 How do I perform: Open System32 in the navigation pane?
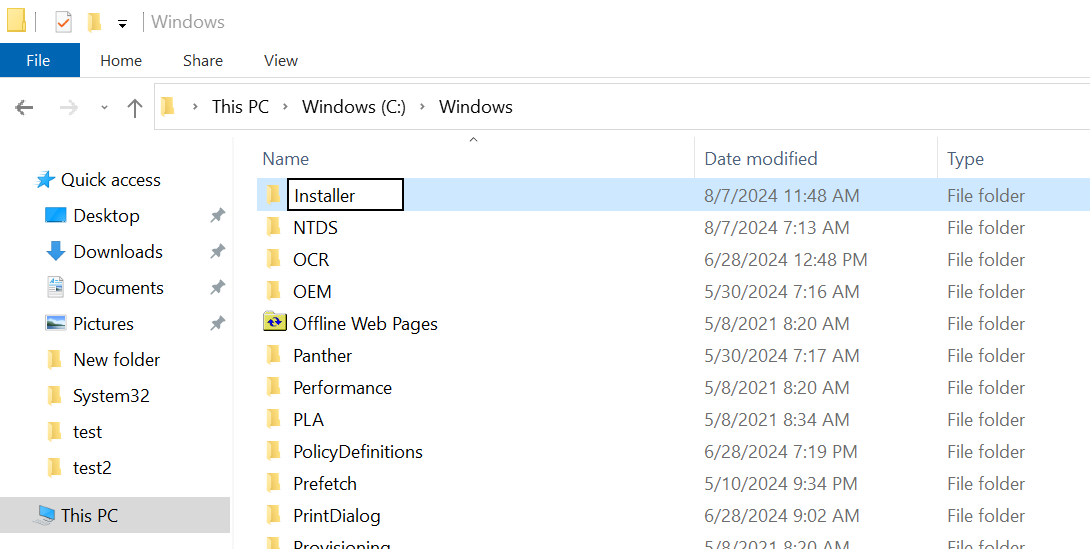(x=111, y=395)
